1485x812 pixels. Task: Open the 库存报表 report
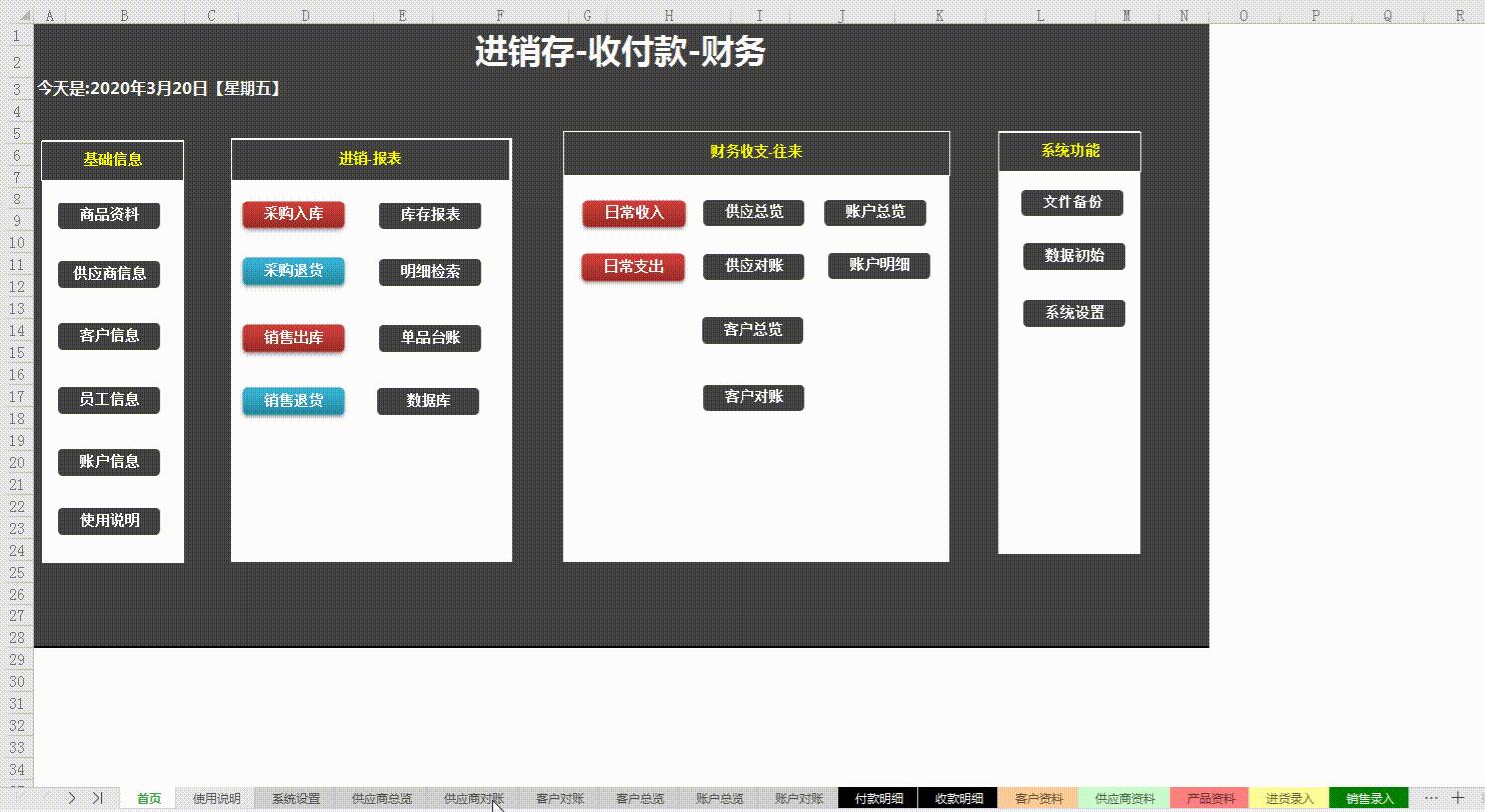[429, 215]
